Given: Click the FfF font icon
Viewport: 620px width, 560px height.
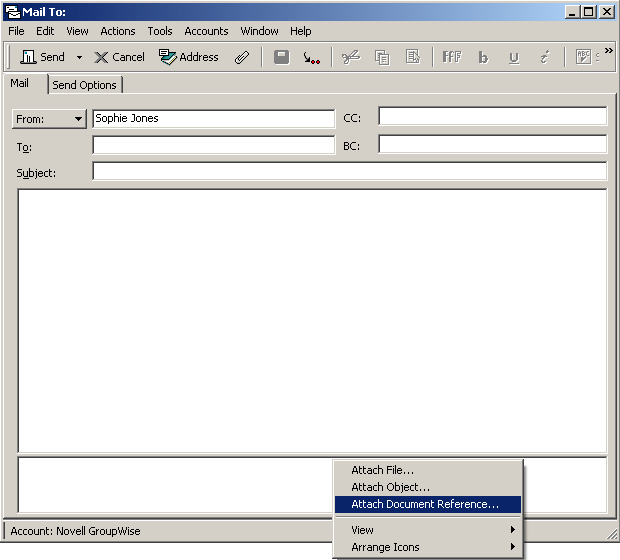Looking at the screenshot, I should 452,57.
